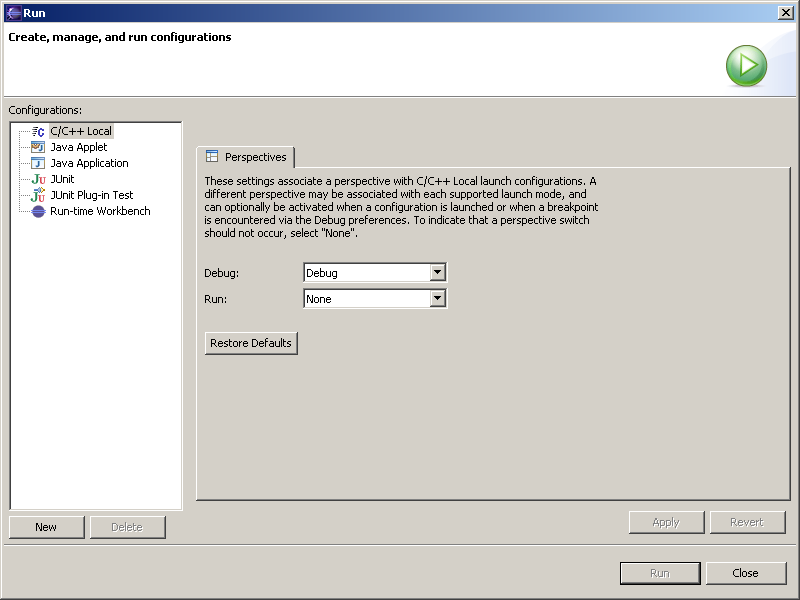Click the Revert button

click(747, 522)
